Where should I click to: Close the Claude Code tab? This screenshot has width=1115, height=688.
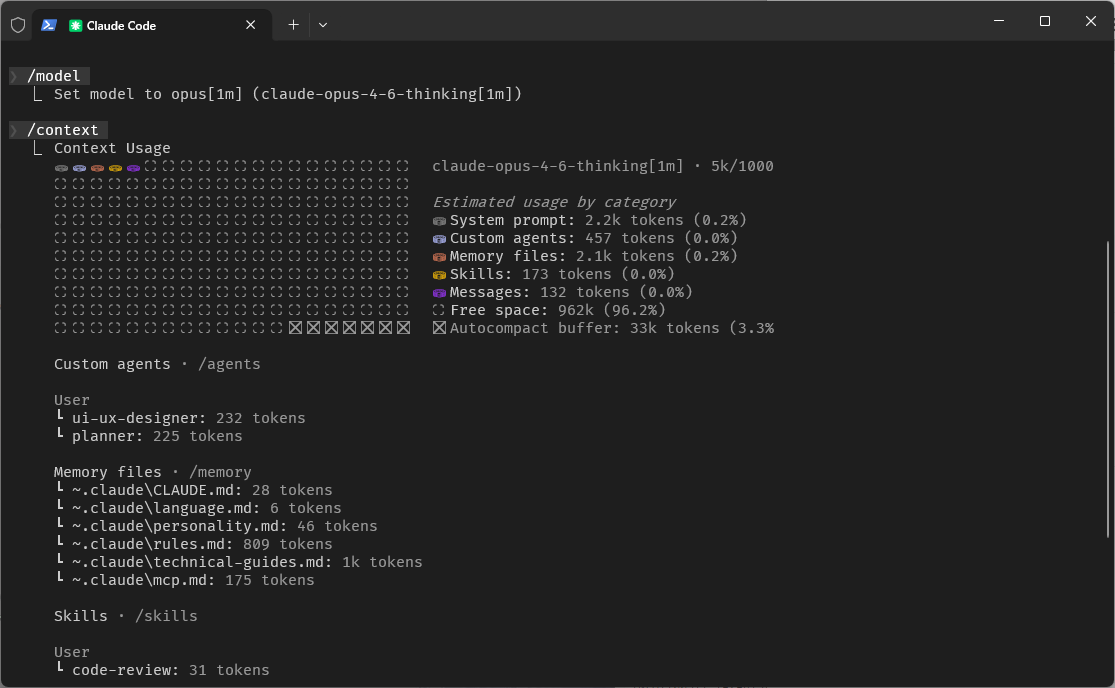point(250,26)
